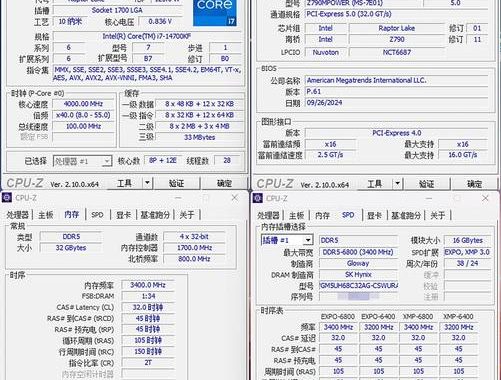Open the SPD tab in the memory window
This screenshot has height=380, width=501.
(x=97, y=215)
